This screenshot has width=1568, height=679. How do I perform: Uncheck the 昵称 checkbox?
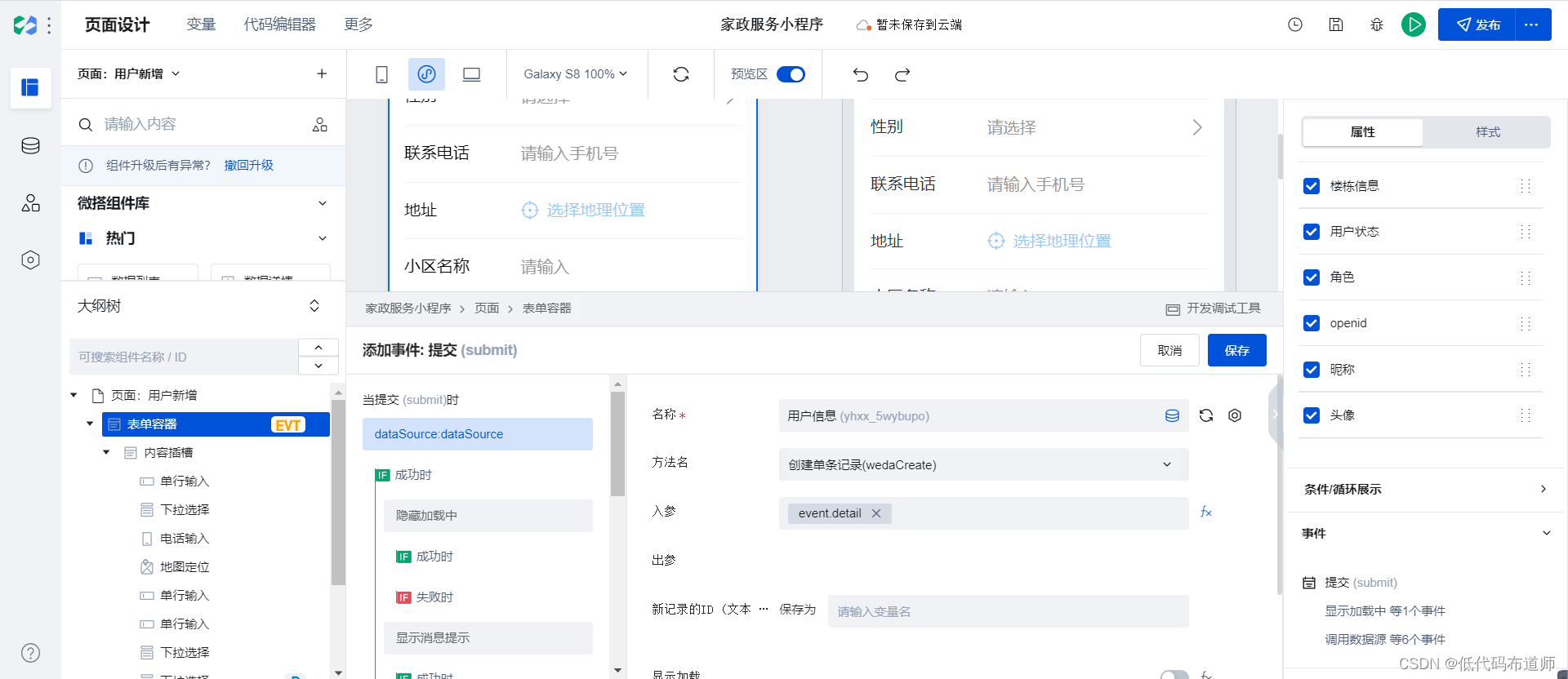(x=1312, y=370)
